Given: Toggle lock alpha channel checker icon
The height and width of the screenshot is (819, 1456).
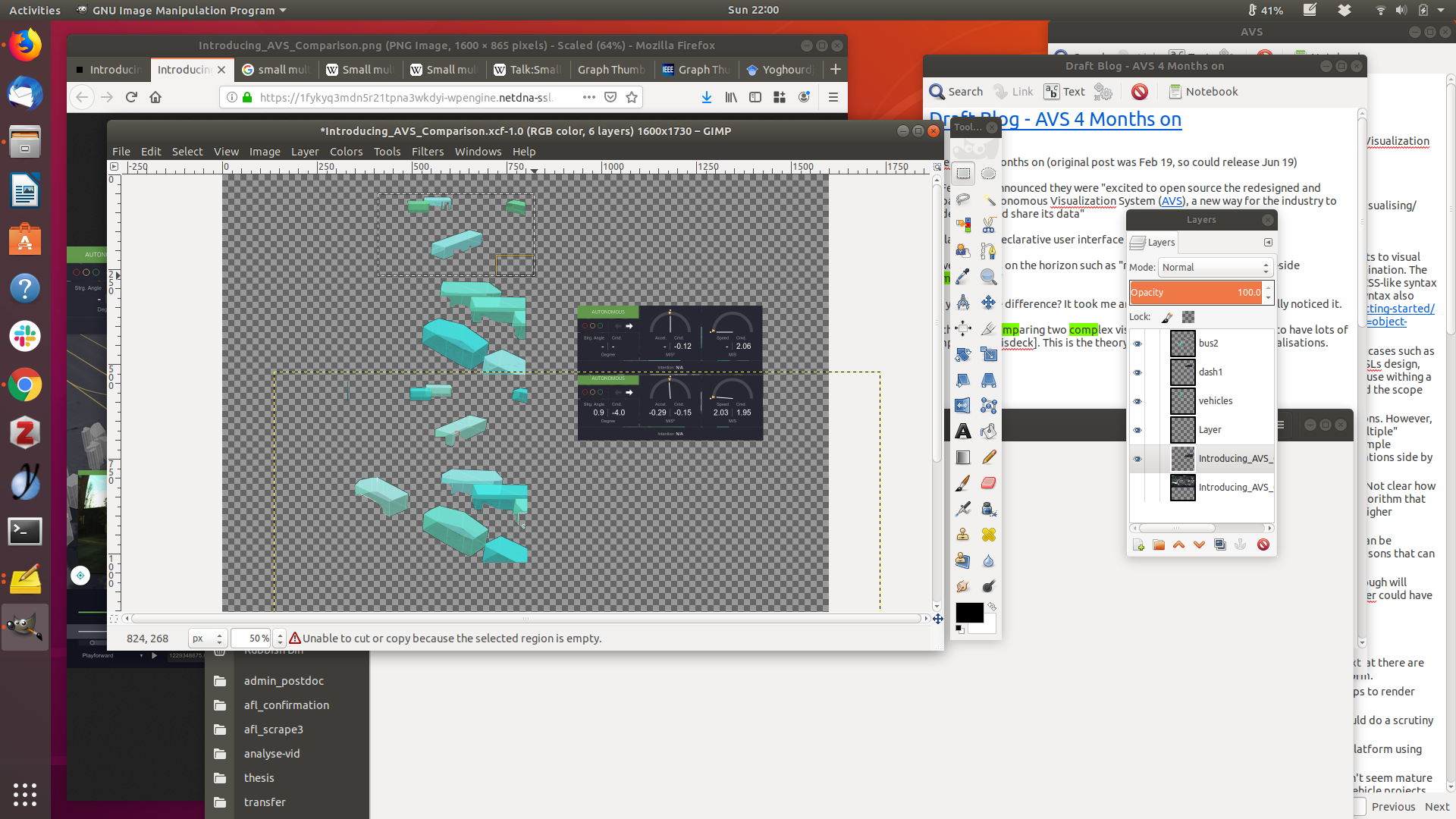Looking at the screenshot, I should (x=1188, y=317).
